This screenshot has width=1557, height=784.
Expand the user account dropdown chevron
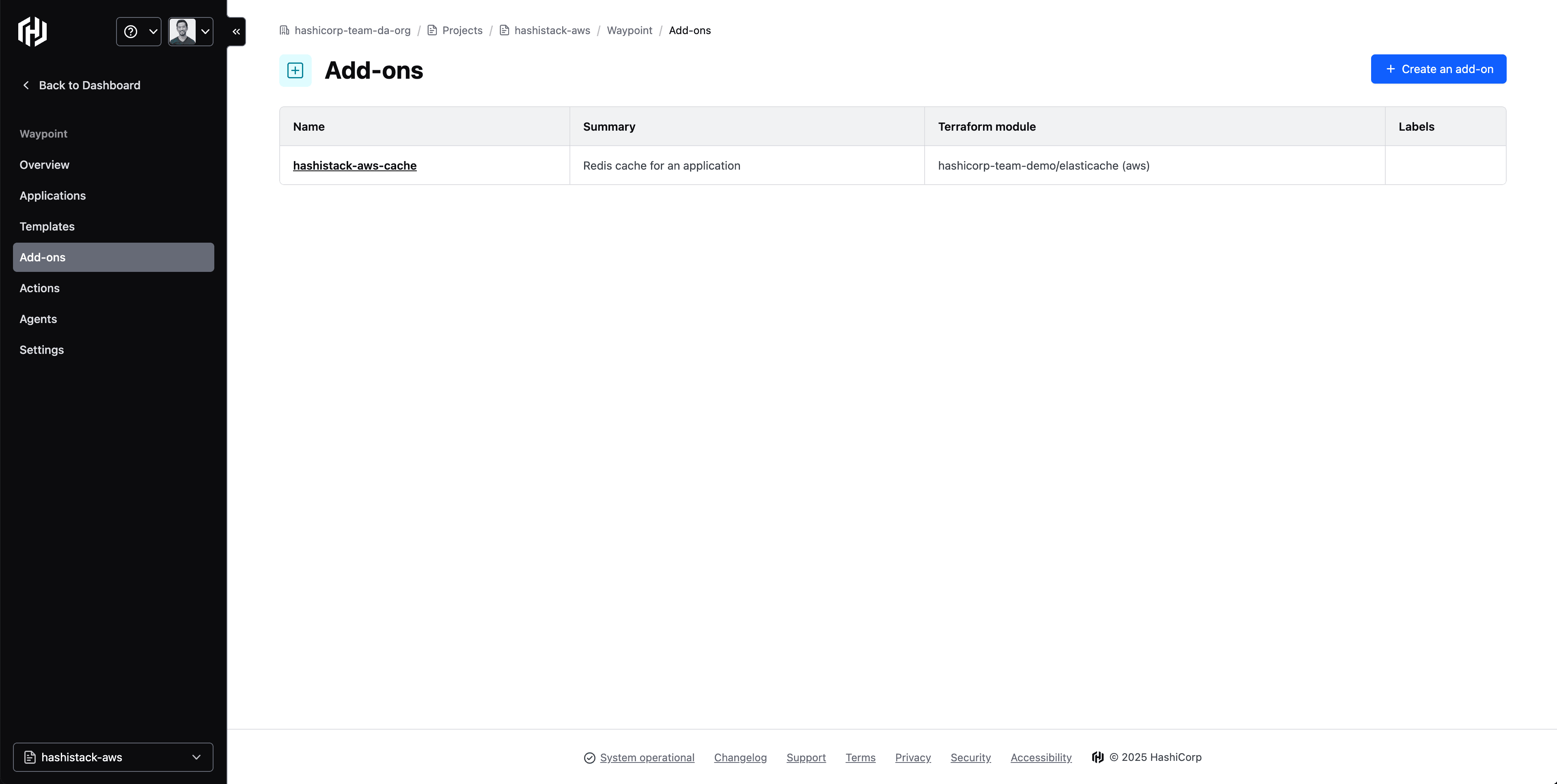coord(205,31)
